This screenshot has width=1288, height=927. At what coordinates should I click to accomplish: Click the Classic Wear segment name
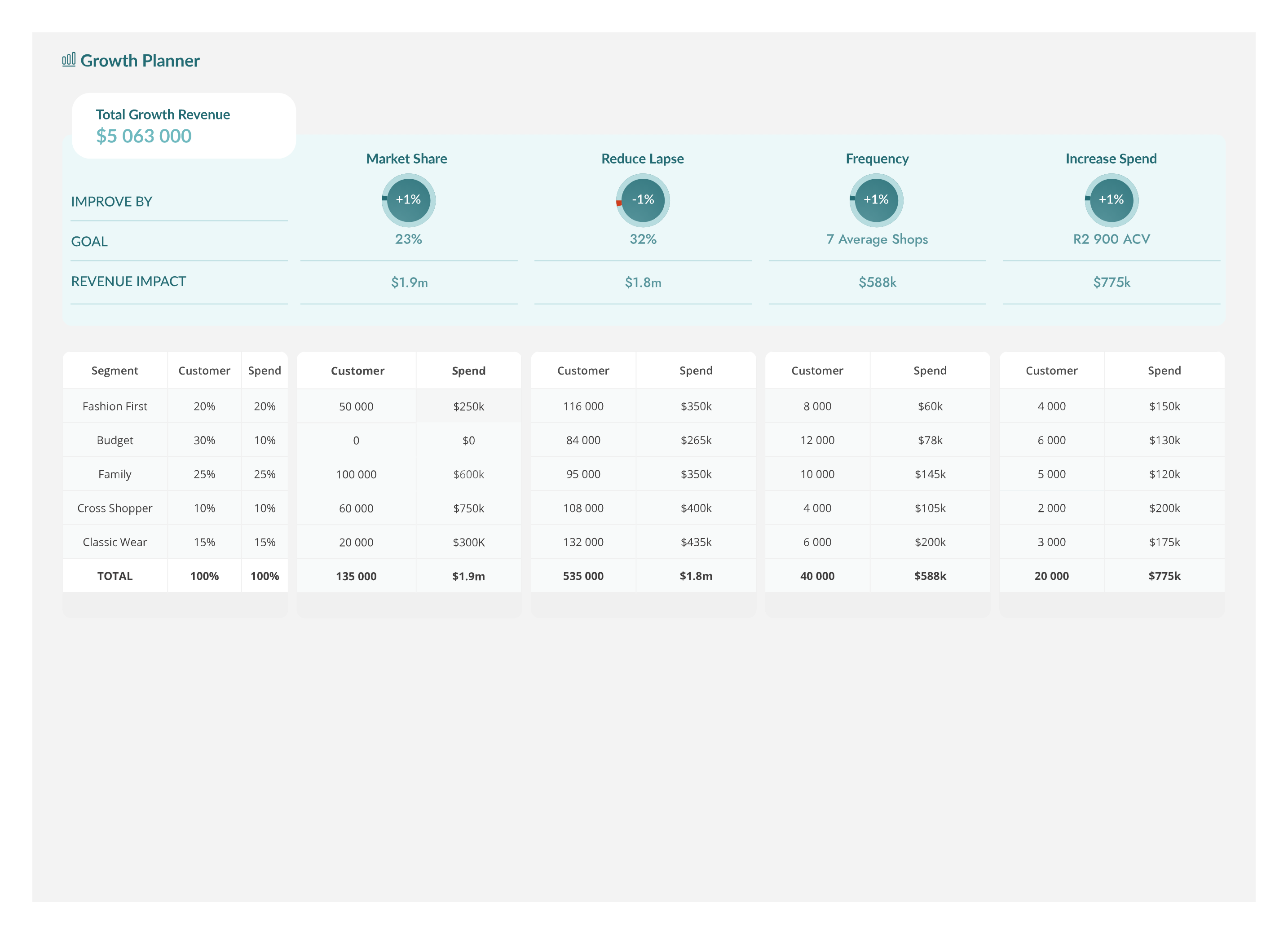115,542
